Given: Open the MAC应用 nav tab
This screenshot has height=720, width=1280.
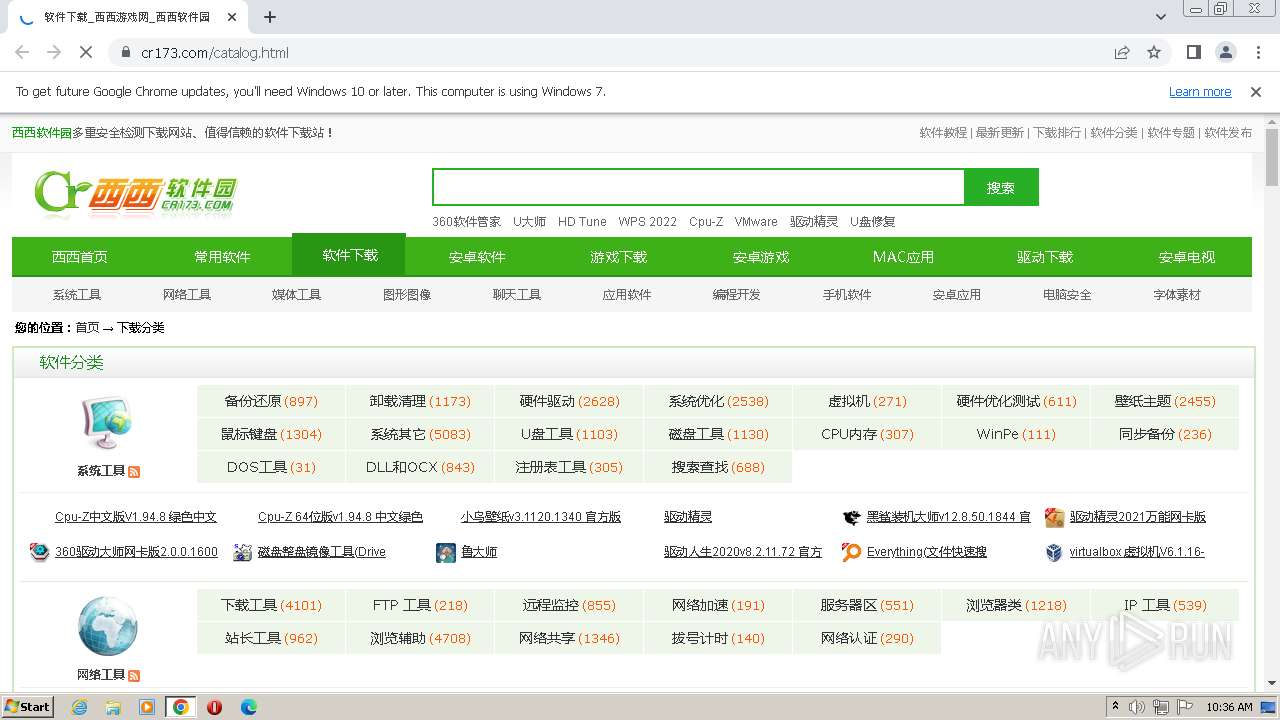Looking at the screenshot, I should pos(903,257).
